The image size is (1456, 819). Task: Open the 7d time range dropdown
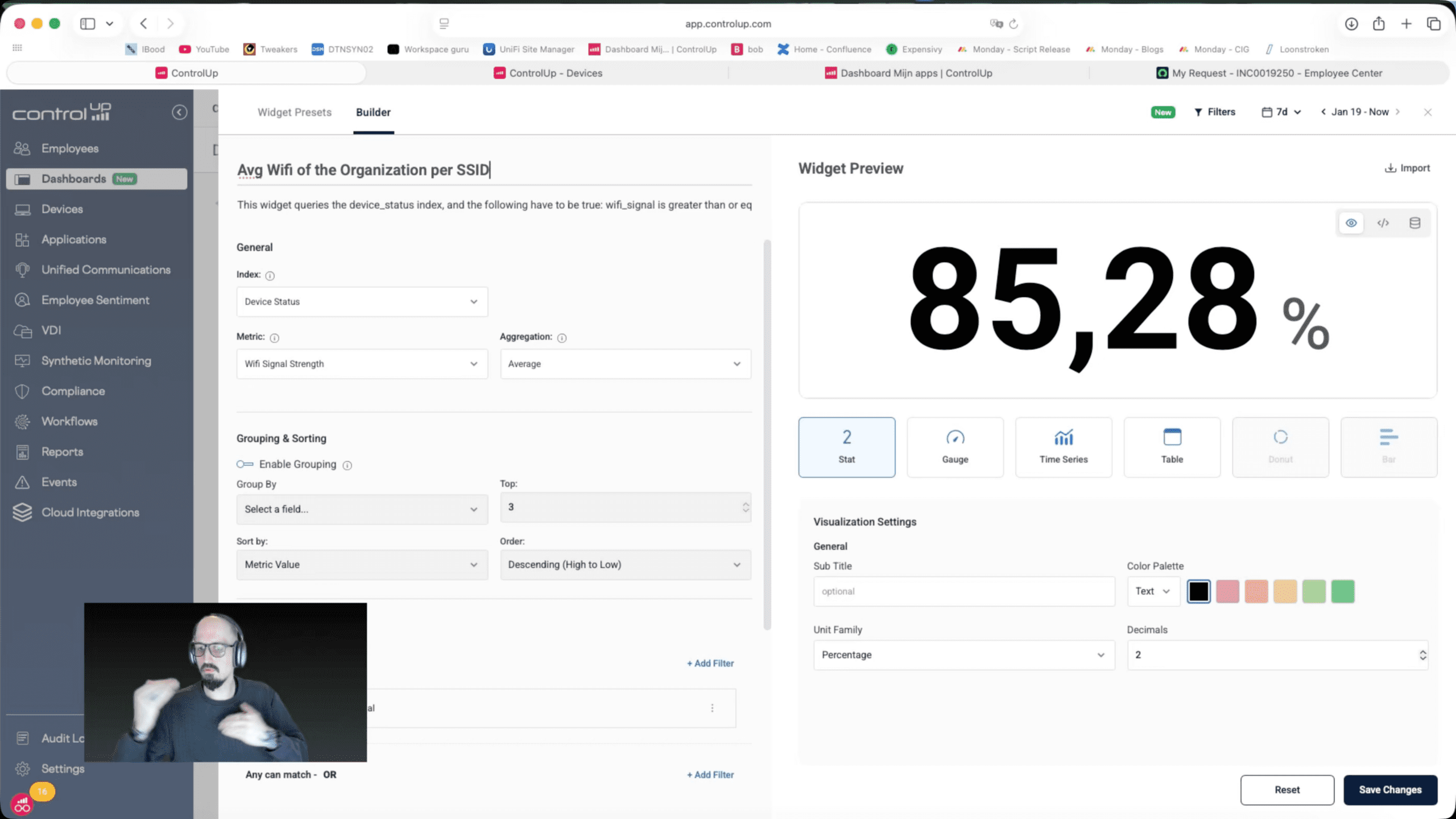point(1281,112)
